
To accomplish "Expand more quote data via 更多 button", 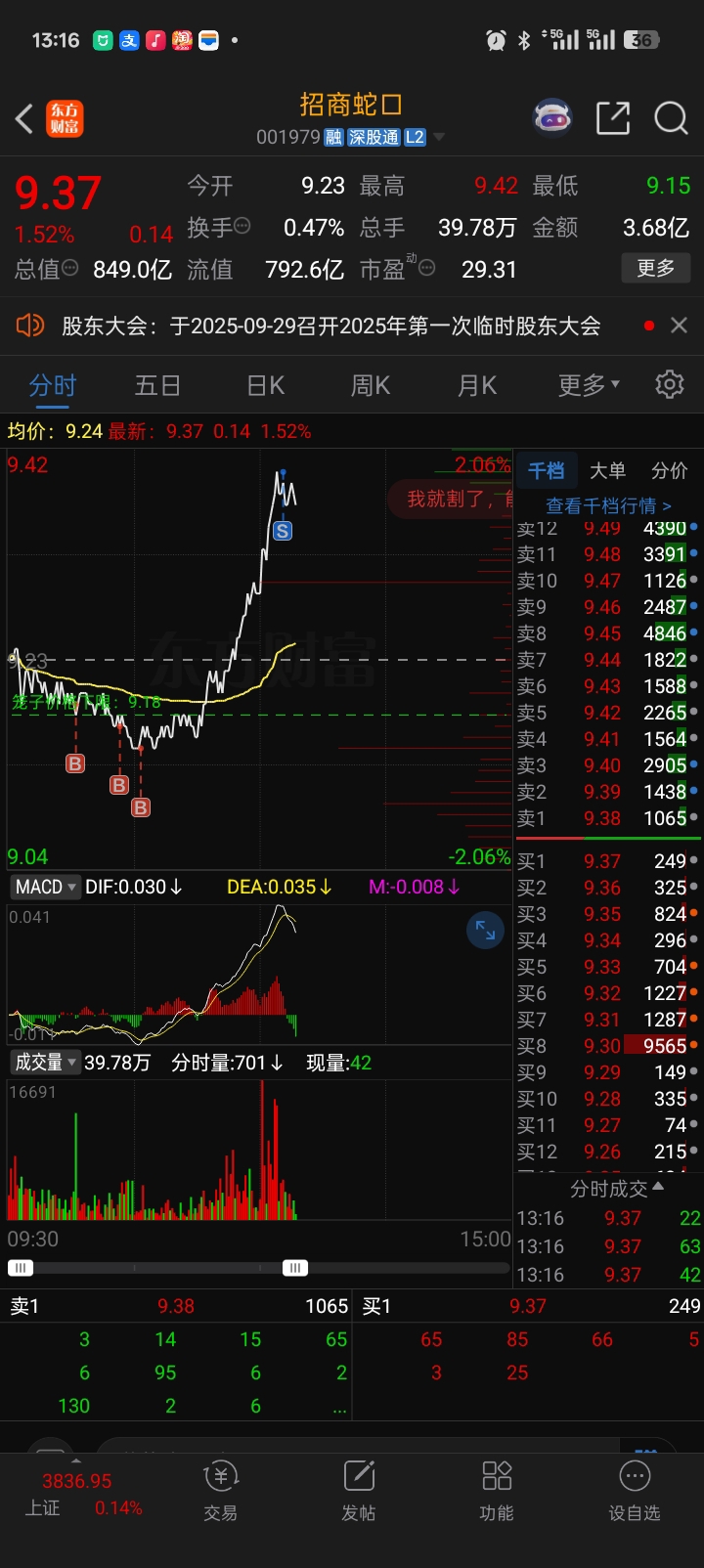I will (655, 267).
